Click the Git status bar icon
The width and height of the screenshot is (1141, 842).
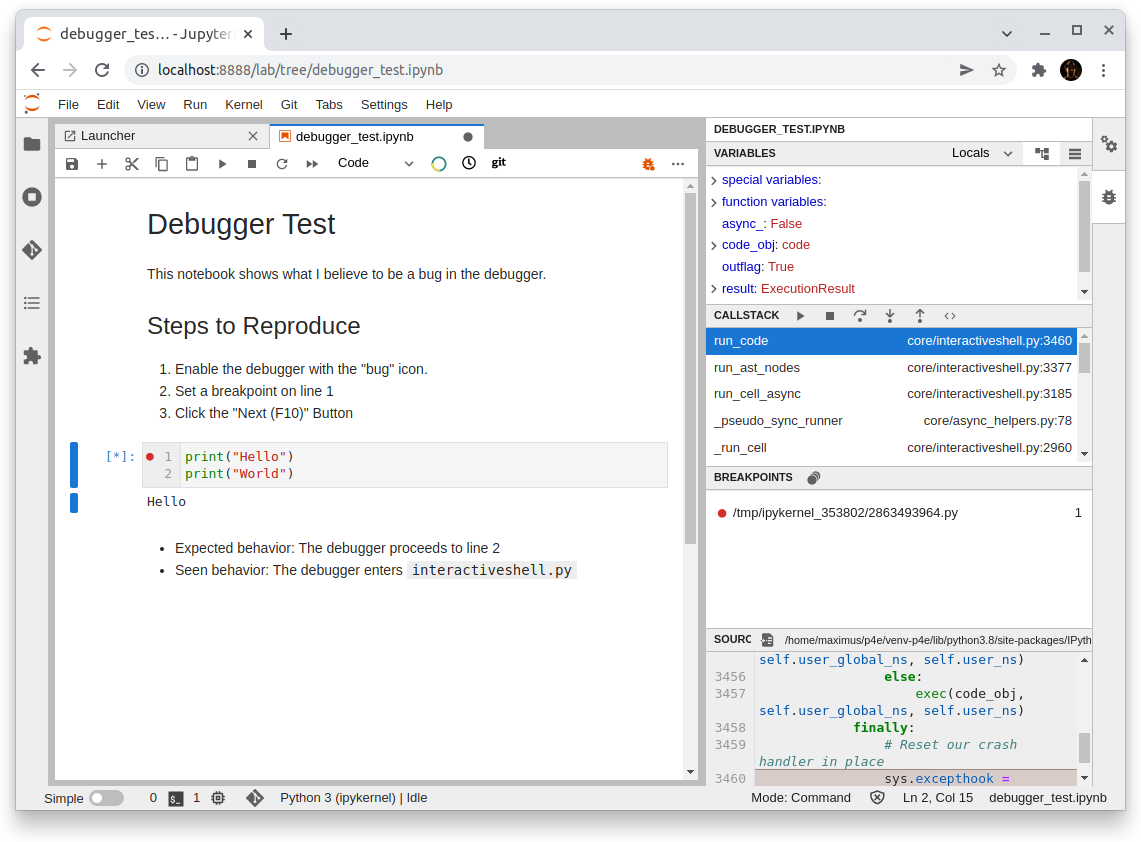coord(255,798)
